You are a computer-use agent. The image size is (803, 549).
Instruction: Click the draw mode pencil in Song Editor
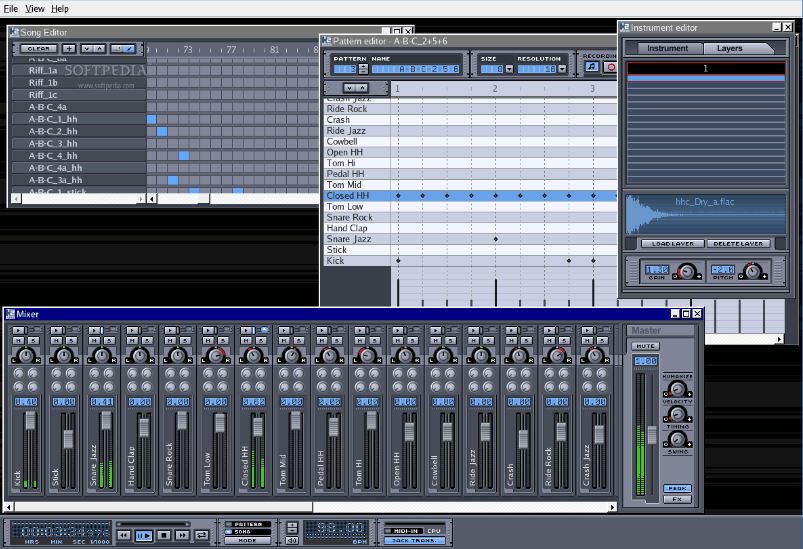tap(129, 49)
